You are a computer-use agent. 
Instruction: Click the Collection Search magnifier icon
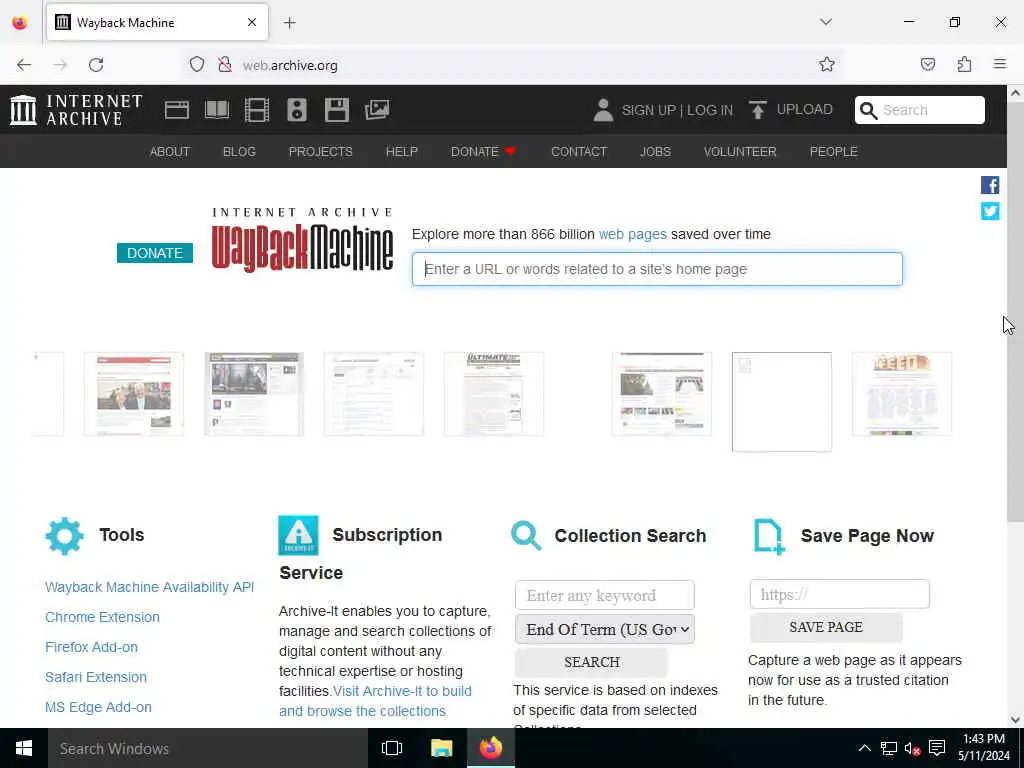pyautogui.click(x=526, y=536)
